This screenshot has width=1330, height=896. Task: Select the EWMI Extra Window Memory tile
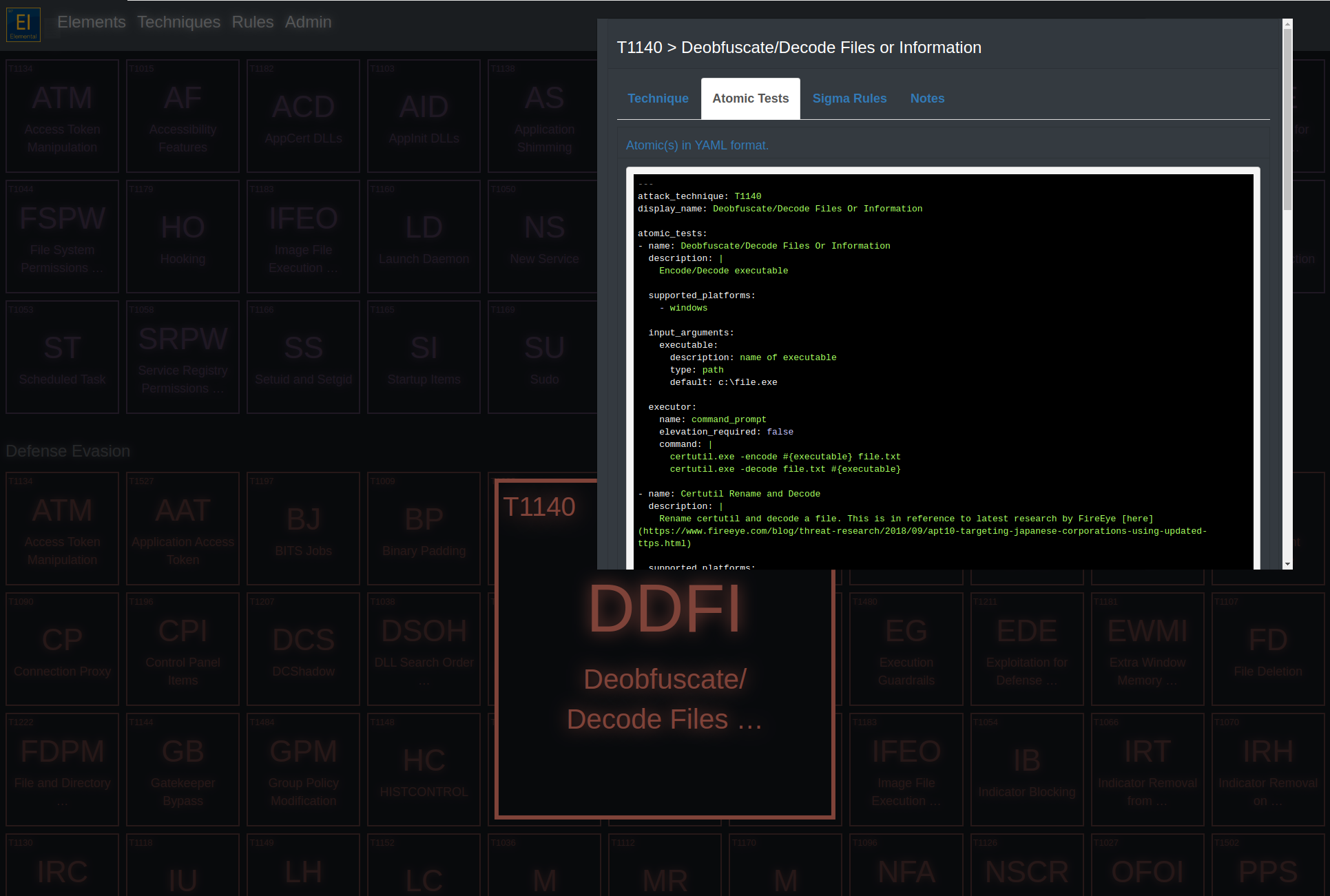[1147, 649]
